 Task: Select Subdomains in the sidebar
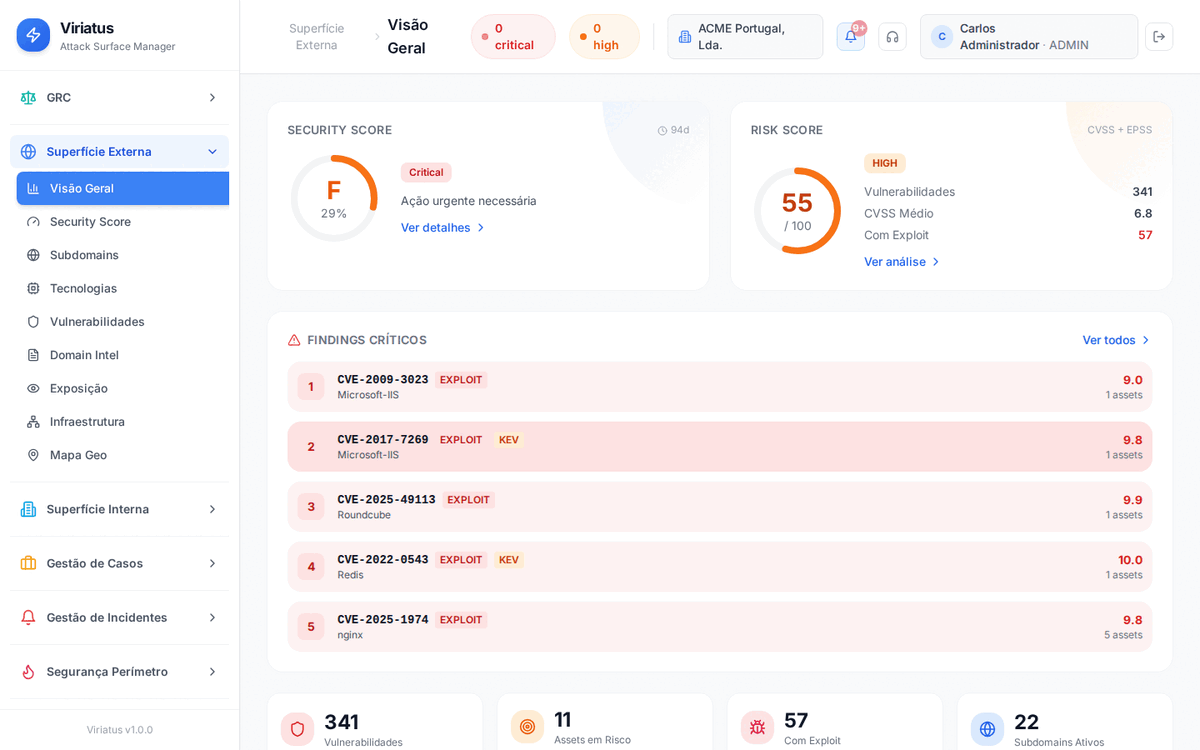(84, 255)
